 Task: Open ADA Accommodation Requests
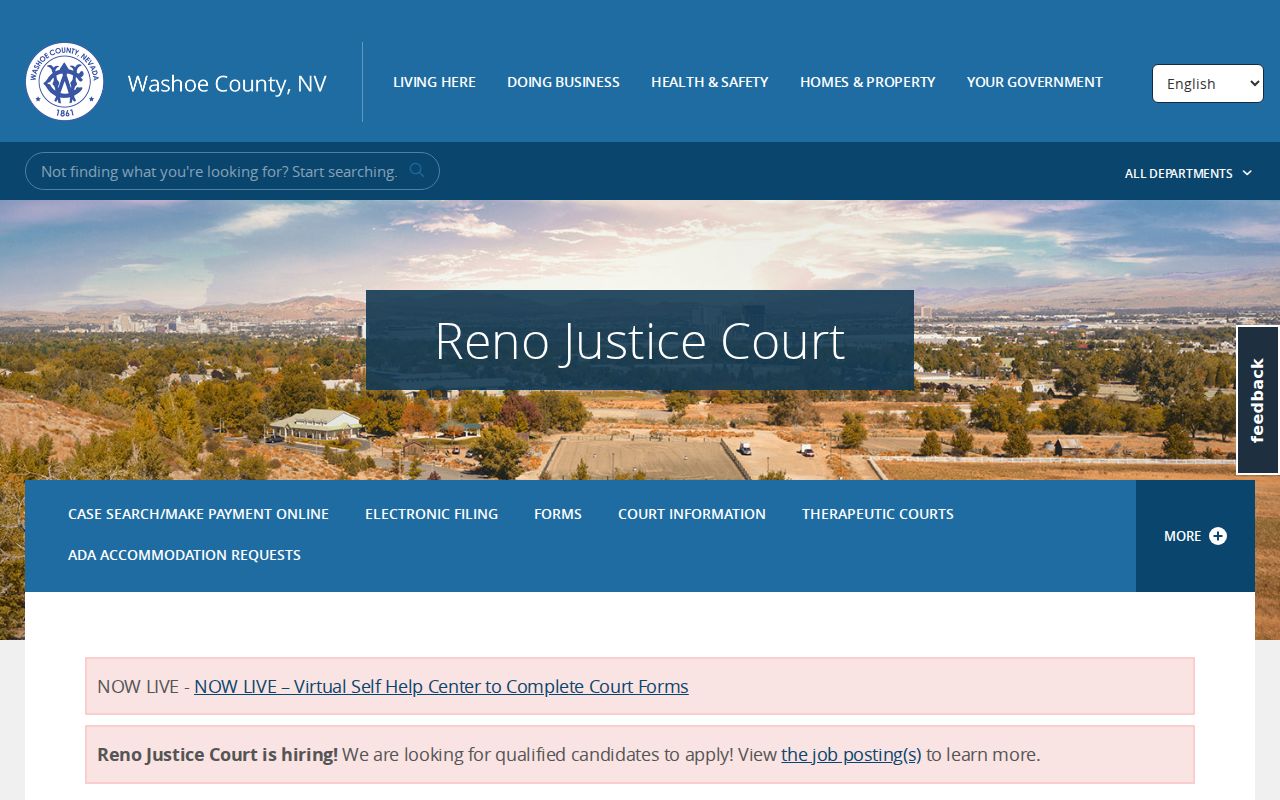[x=184, y=555]
